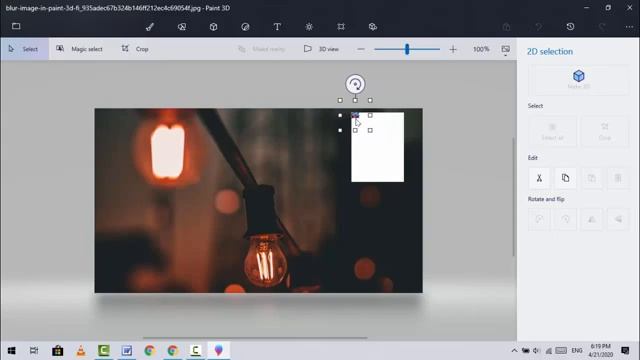Screen dimensions: 640x360
Task: Zoom out with the minus button
Action: [x=361, y=49]
